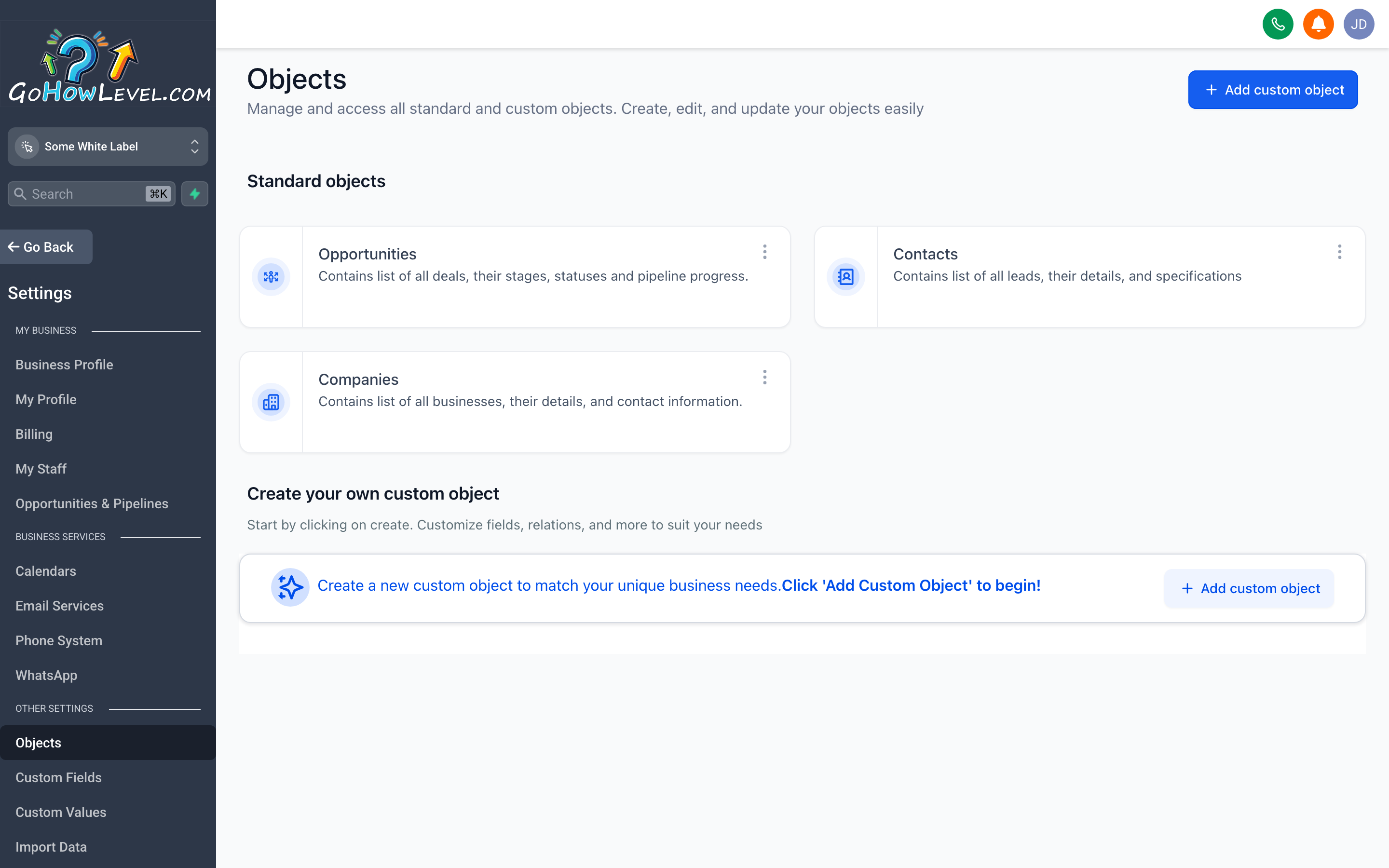Open notifications bell icon
The image size is (1389, 868).
[1319, 24]
